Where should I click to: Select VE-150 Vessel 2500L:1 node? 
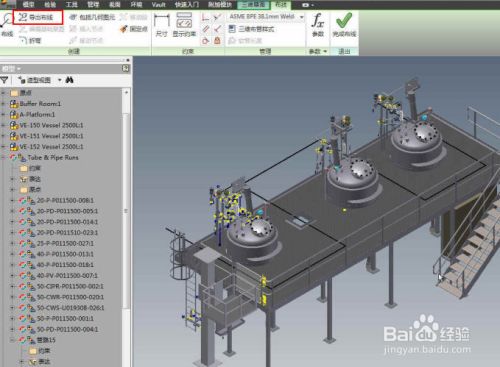[52, 125]
